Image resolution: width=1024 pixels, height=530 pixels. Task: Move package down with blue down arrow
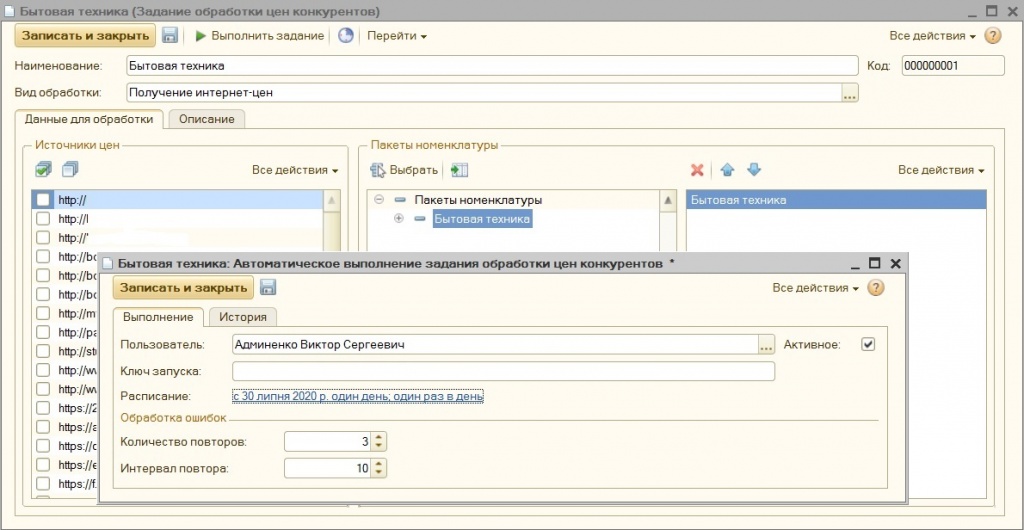(x=754, y=170)
